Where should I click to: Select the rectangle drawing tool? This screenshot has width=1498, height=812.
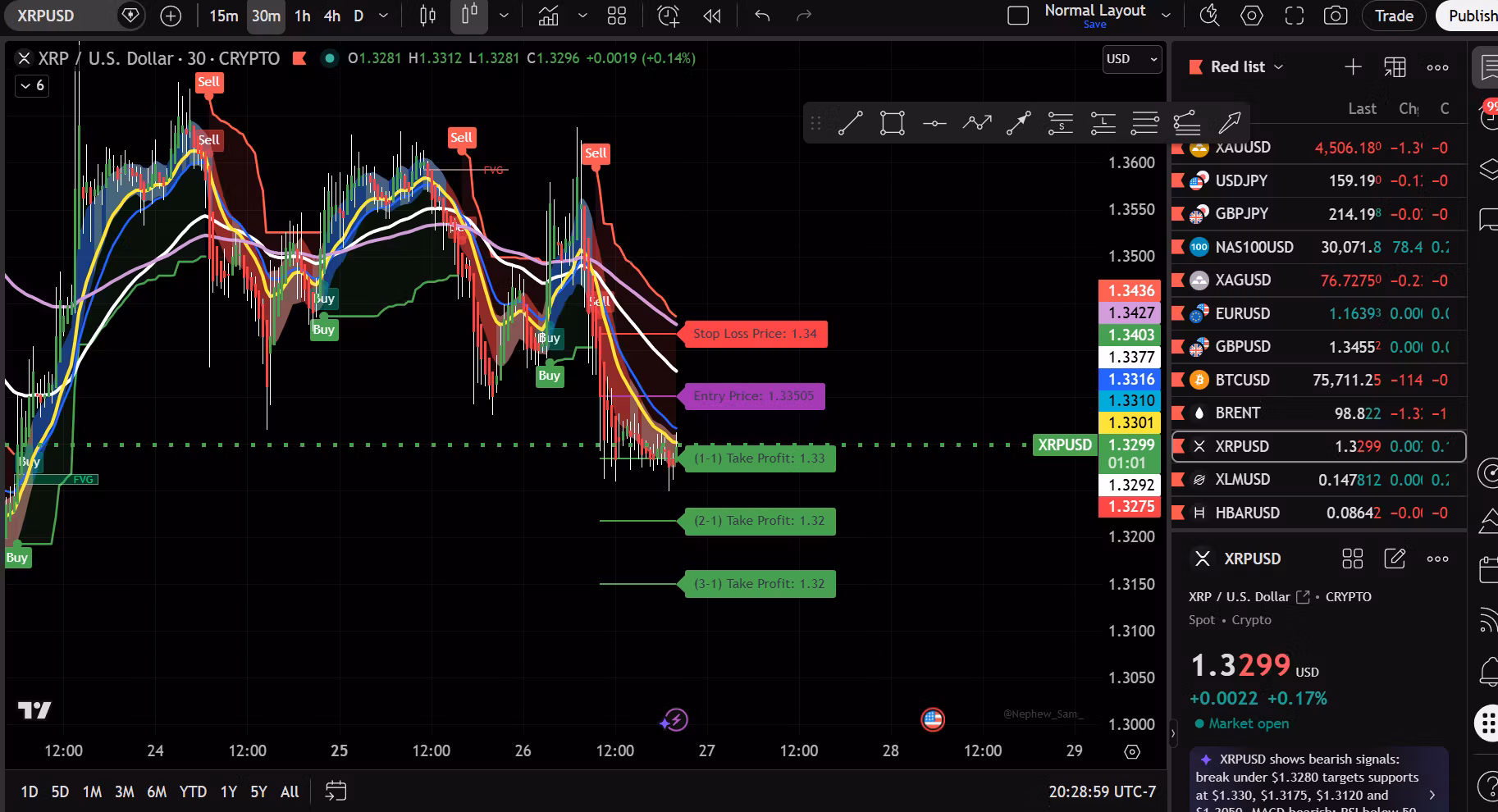point(893,123)
